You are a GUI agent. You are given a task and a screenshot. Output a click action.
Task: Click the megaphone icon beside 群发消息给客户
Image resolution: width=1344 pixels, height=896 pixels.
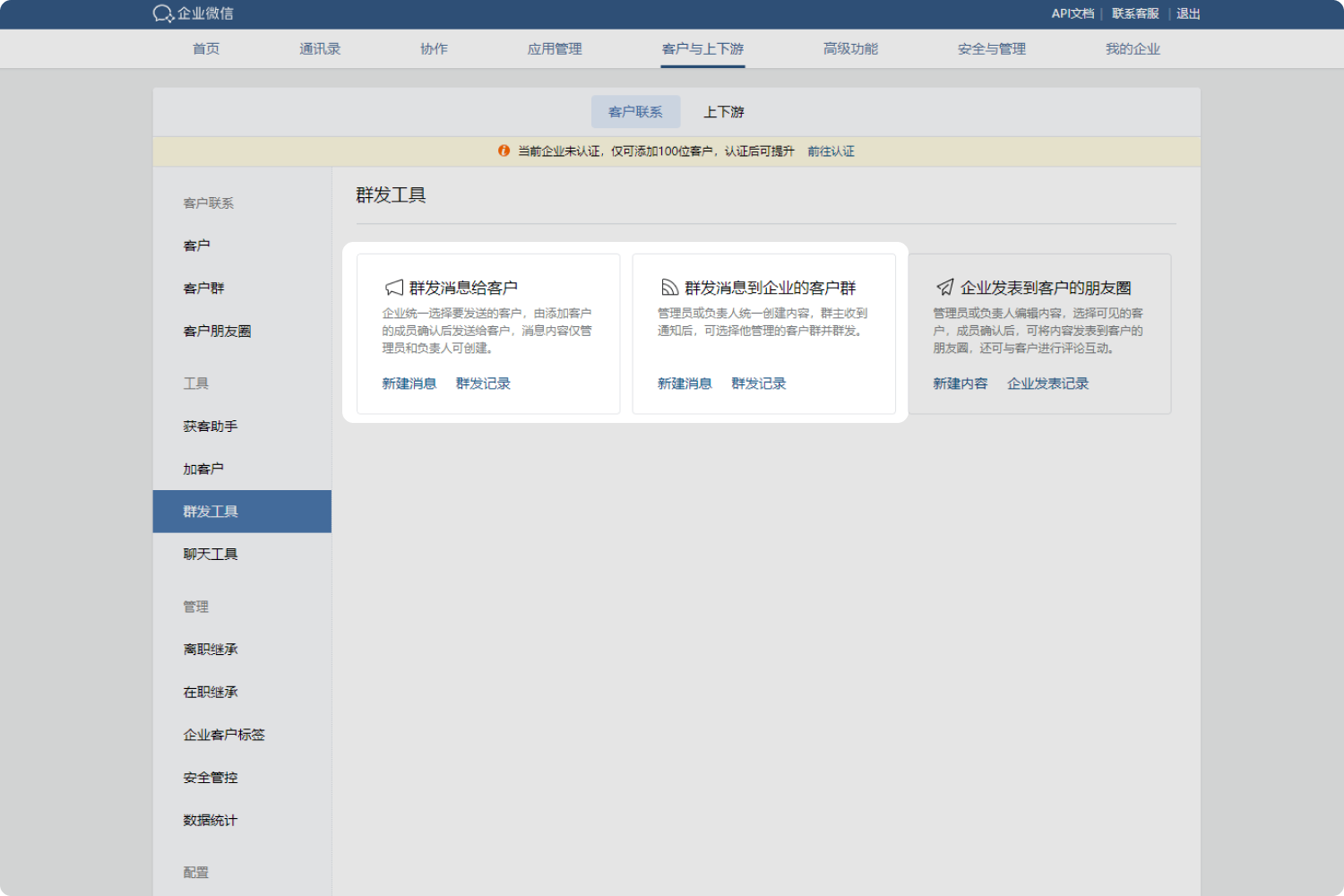394,288
